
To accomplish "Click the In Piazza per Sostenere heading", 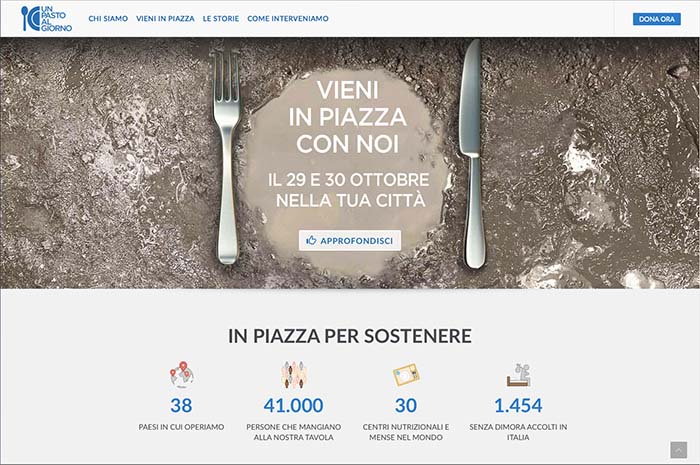I will coord(350,336).
